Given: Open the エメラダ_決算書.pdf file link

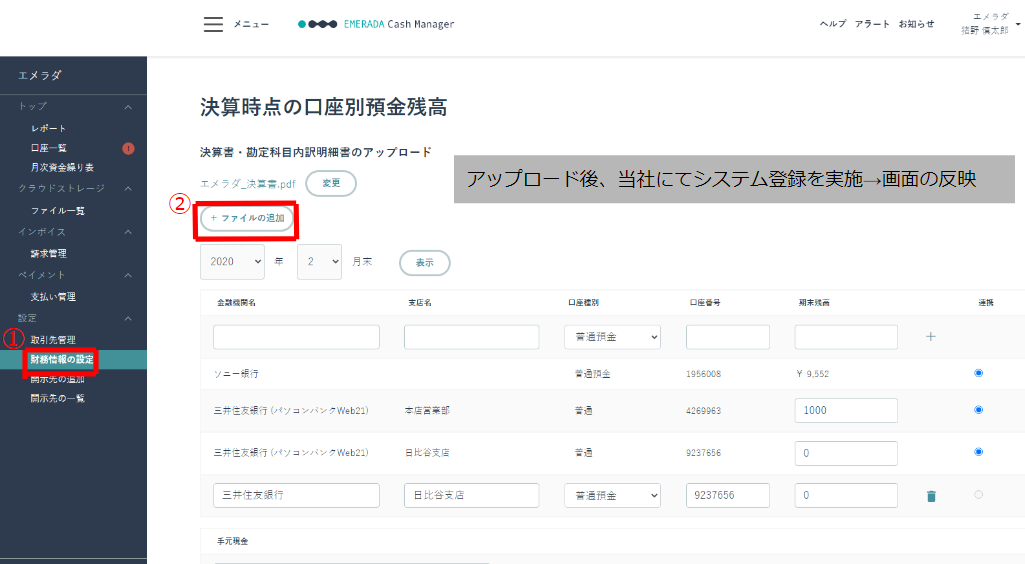Looking at the screenshot, I should click(248, 184).
